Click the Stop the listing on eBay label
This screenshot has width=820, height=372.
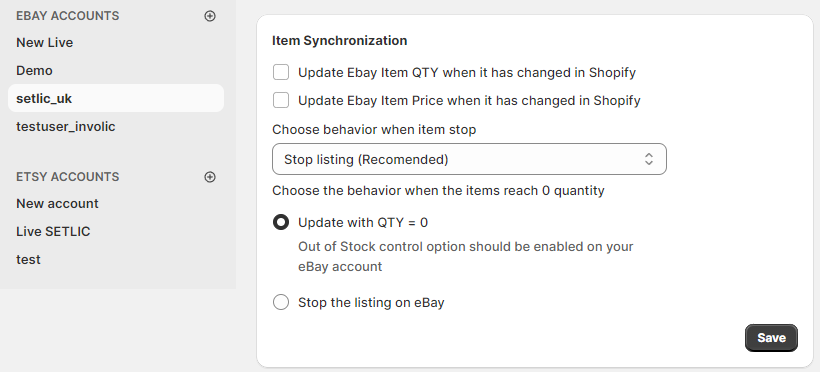[x=371, y=302]
